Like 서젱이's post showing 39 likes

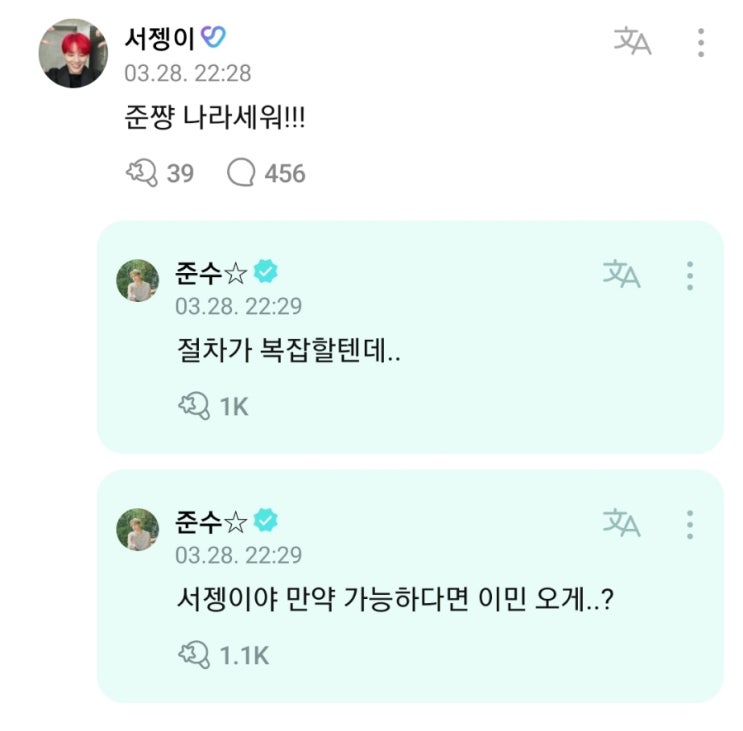point(140,173)
